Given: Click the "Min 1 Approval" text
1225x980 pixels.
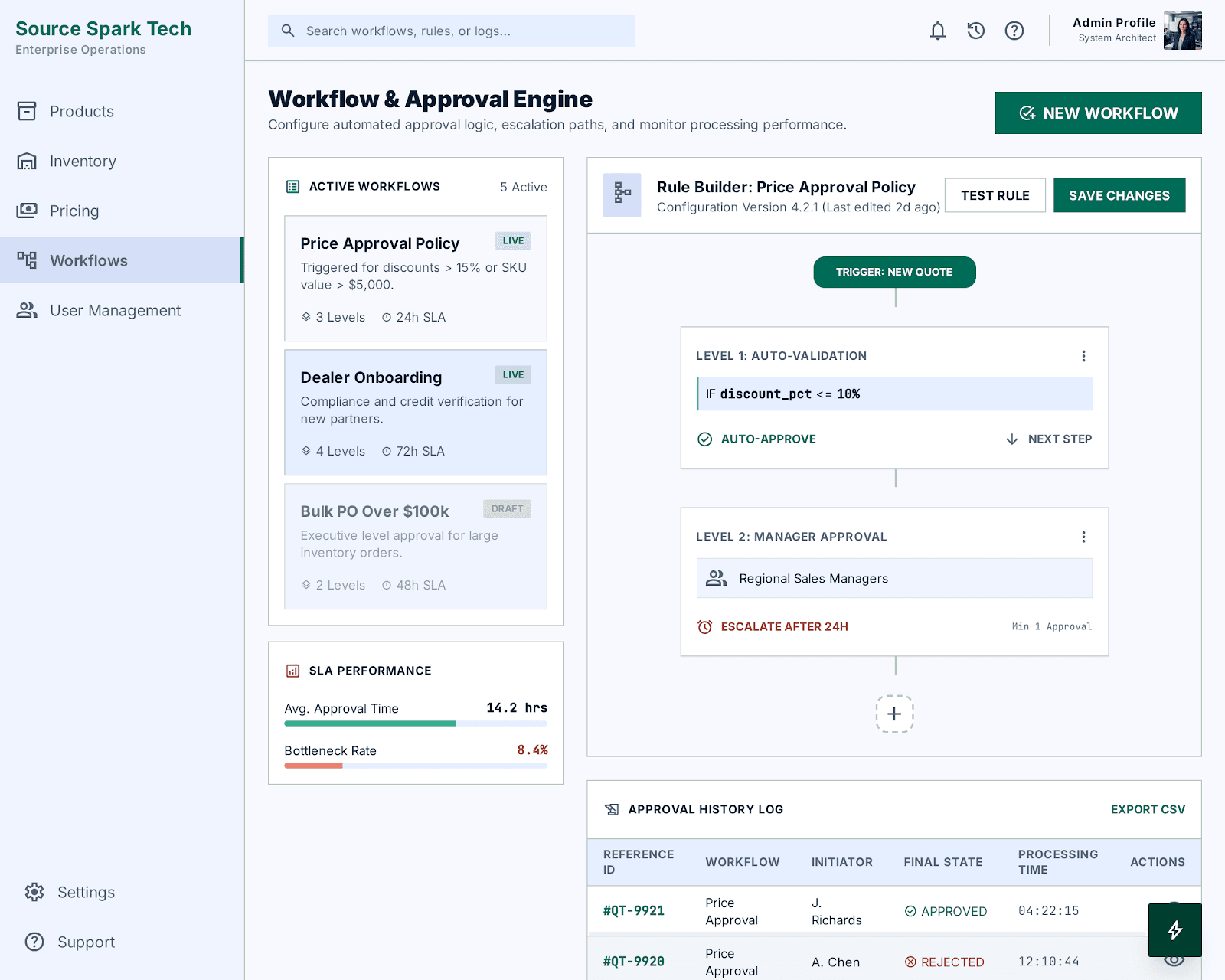Looking at the screenshot, I should pos(1052,626).
